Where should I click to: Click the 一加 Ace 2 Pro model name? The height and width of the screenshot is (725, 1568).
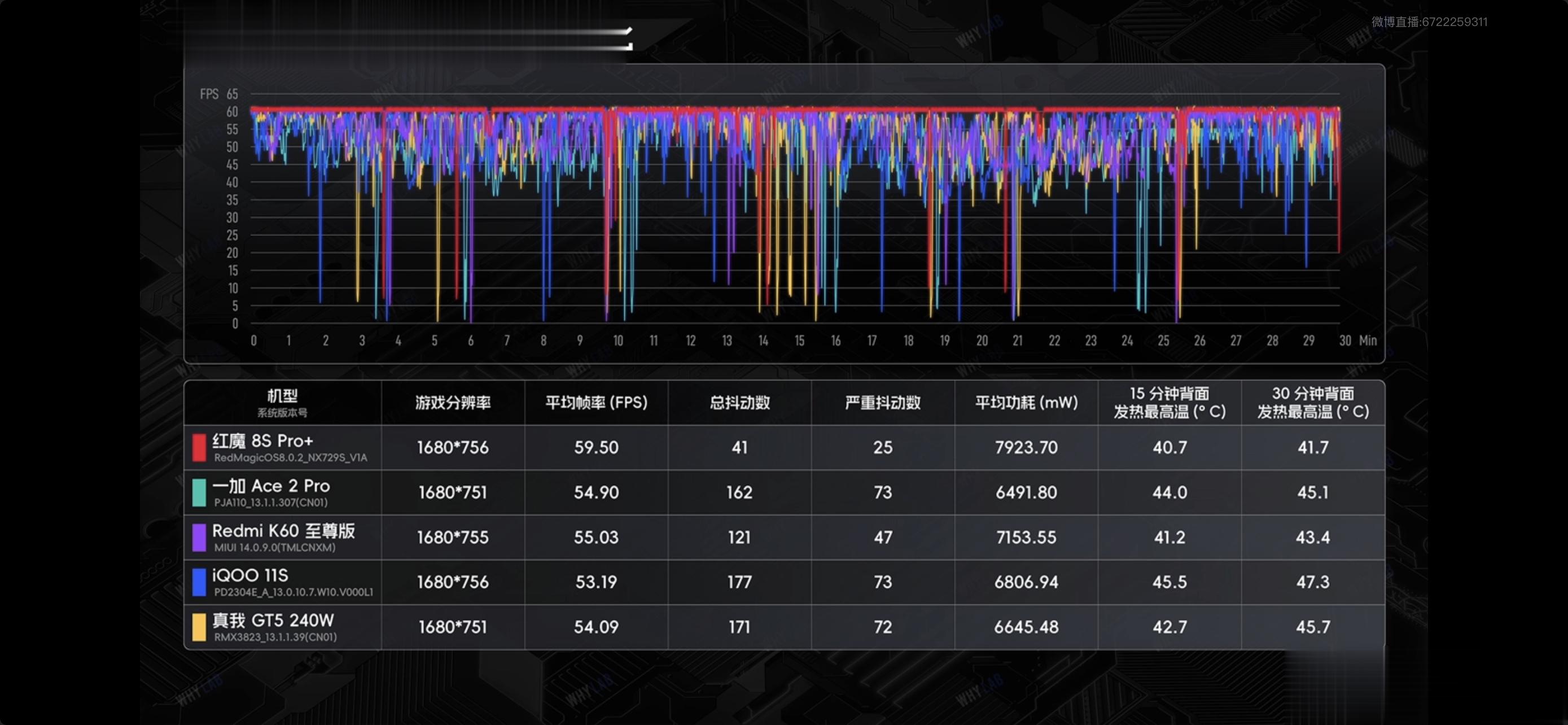(x=271, y=486)
